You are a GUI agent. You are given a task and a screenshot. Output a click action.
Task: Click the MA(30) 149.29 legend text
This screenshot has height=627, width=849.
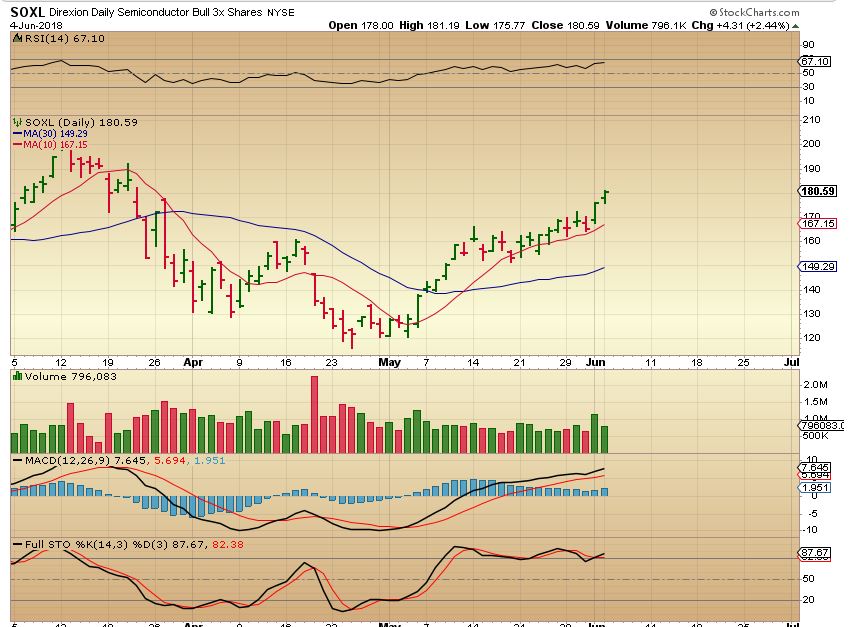(x=55, y=134)
